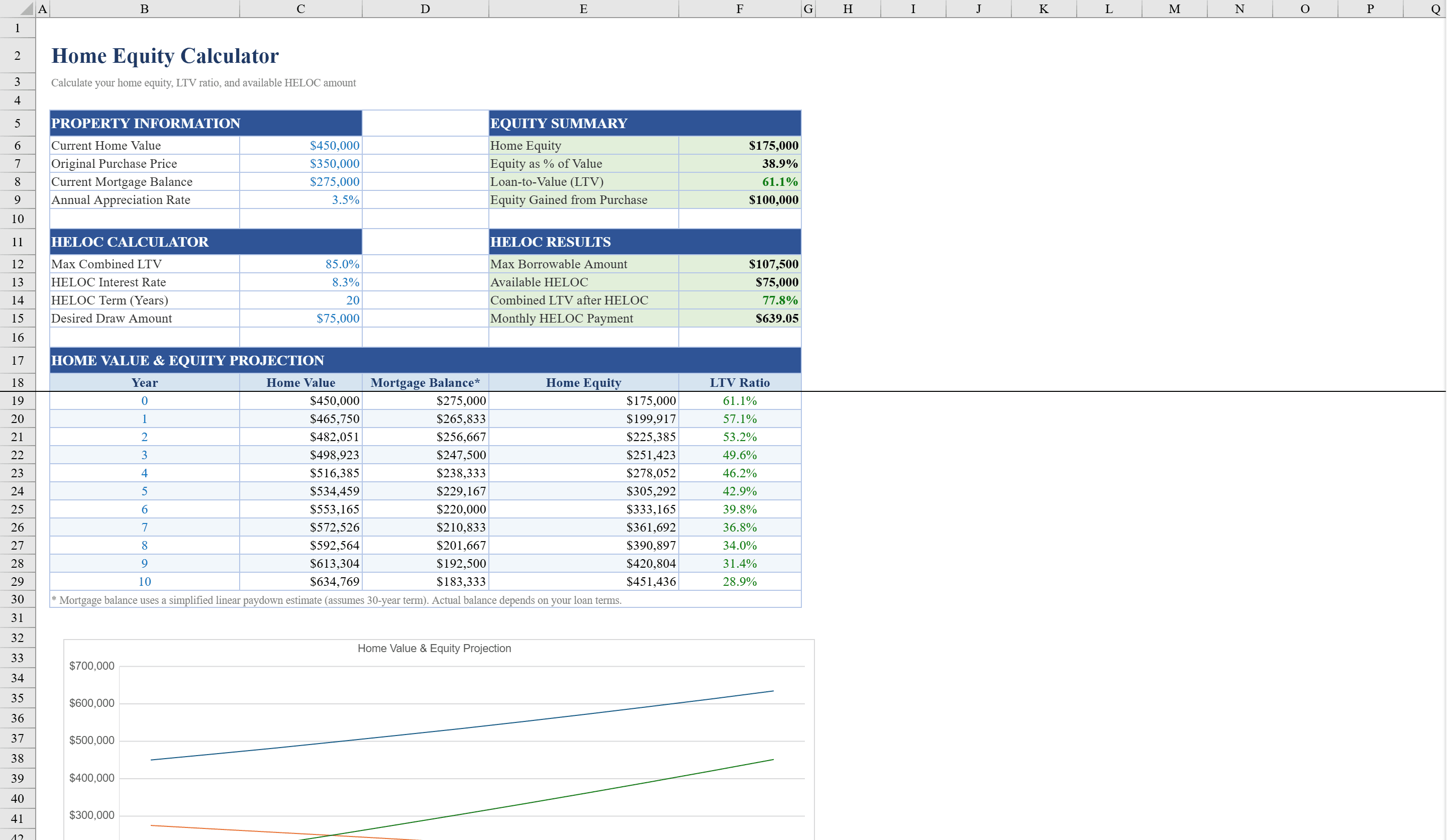Screen dimensions: 1447x840
Task: Select Max Combined LTV 85.0% cell
Action: [301, 264]
